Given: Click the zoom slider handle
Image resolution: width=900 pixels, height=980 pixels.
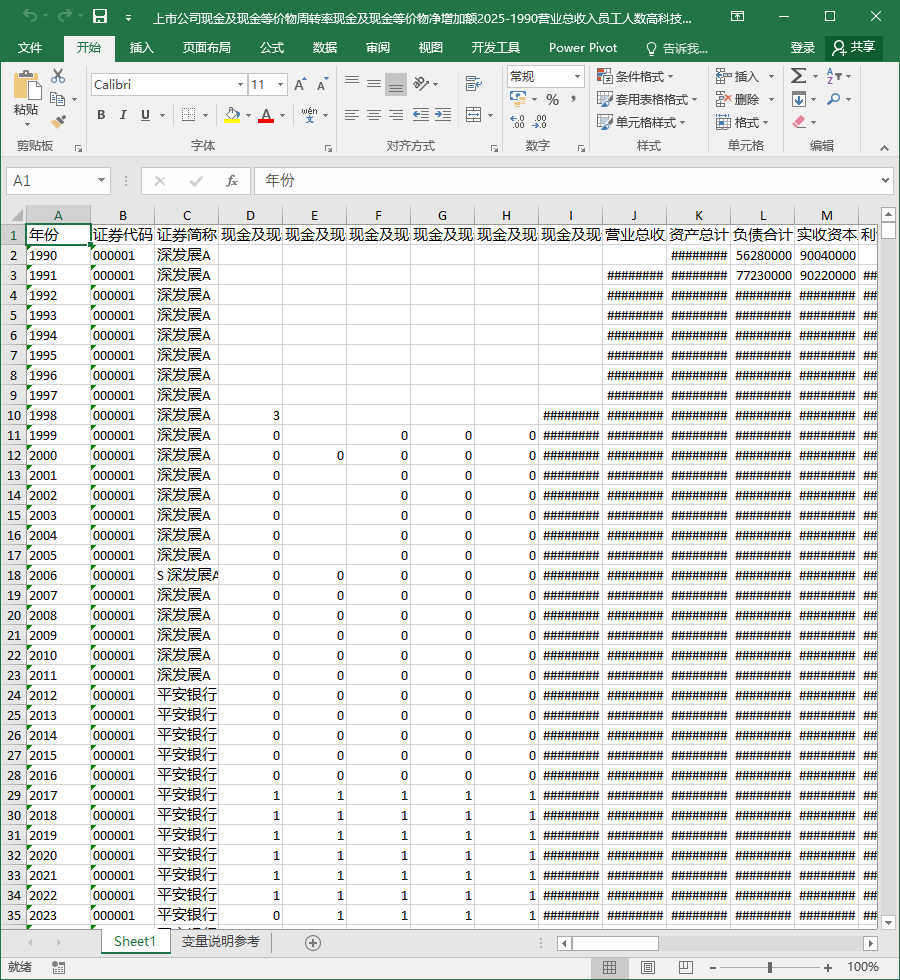Looking at the screenshot, I should (x=770, y=968).
